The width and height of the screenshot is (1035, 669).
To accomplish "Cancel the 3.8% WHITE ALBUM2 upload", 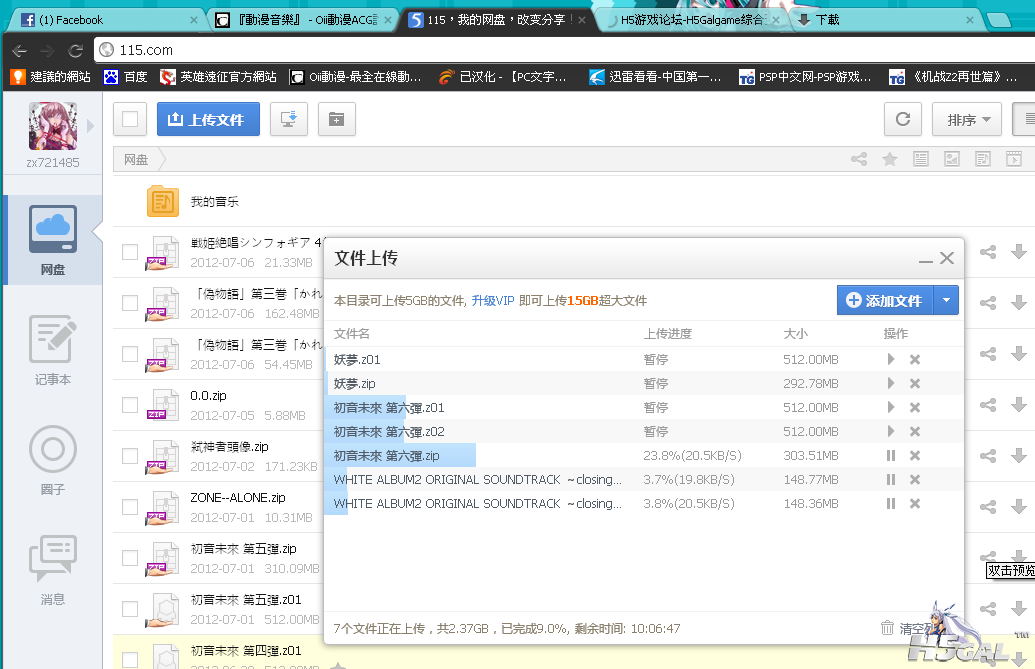I will pos(915,503).
